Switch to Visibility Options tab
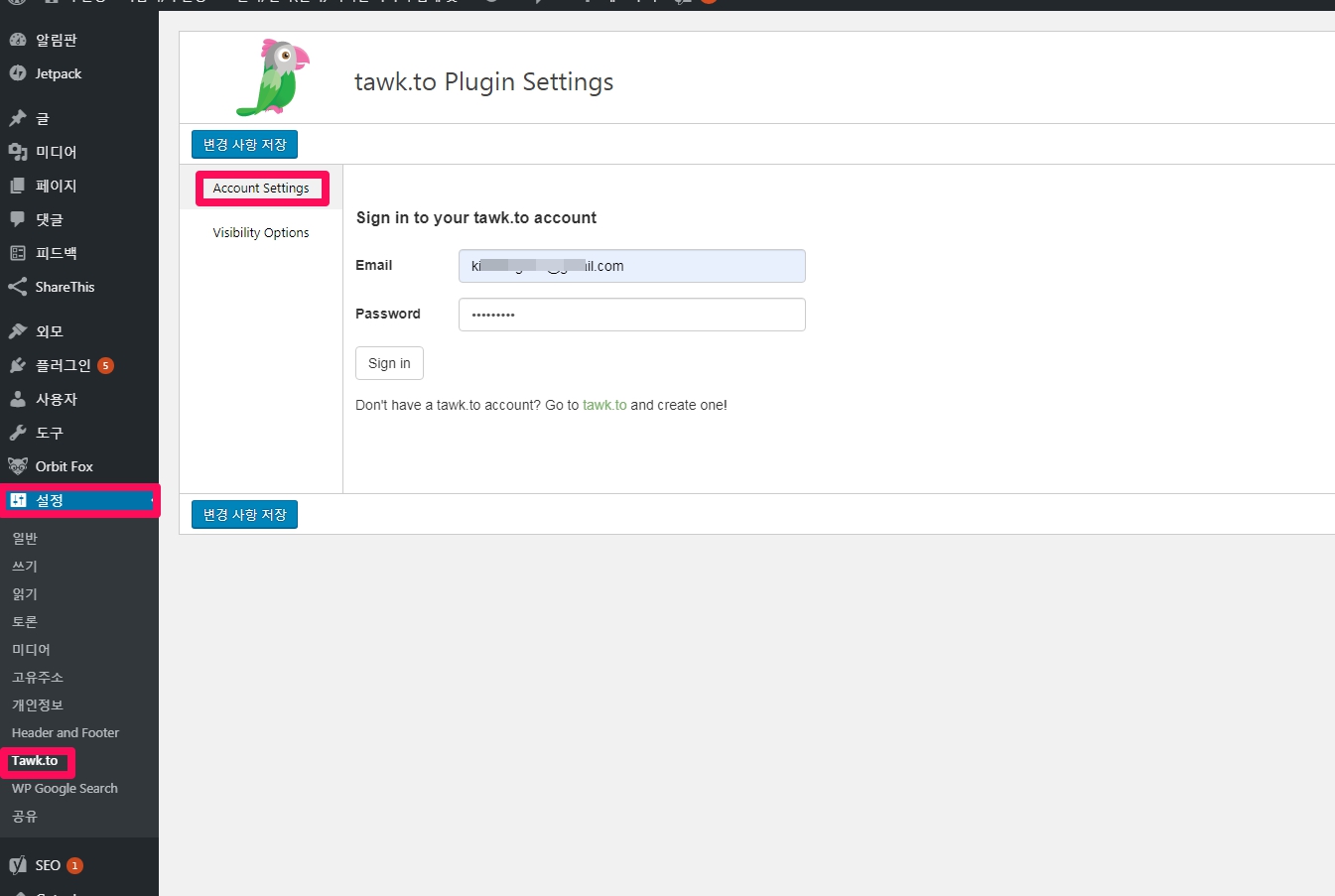This screenshot has width=1335, height=896. click(261, 233)
